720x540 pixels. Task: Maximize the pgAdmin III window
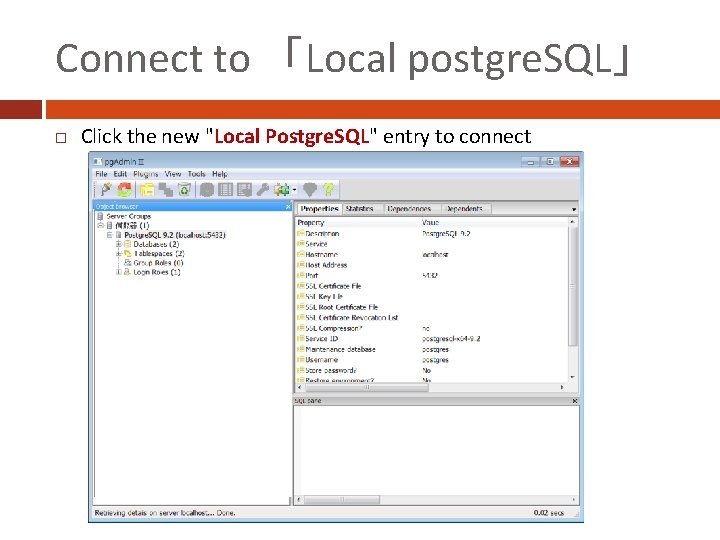pos(550,162)
